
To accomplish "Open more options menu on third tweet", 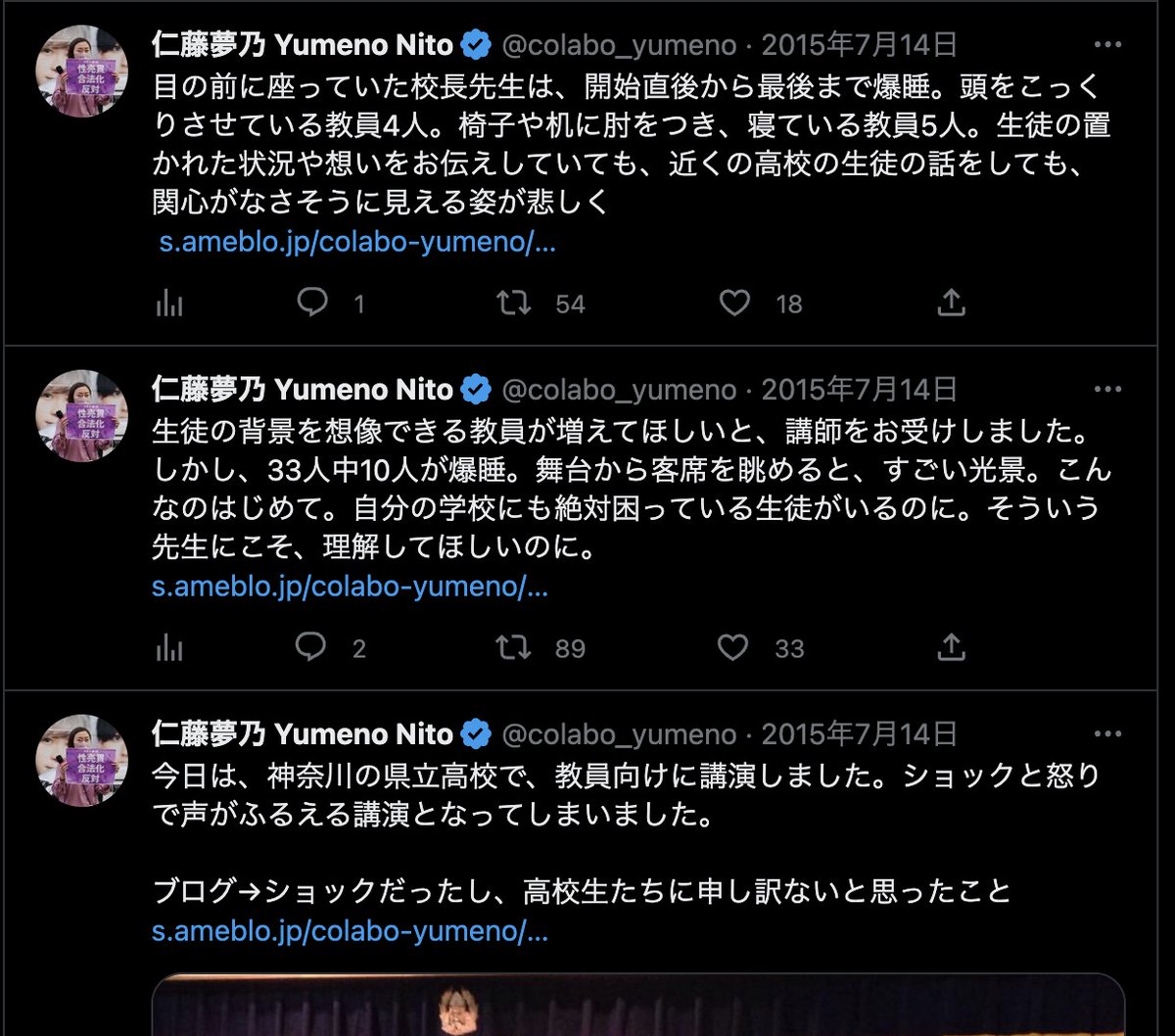I will [1106, 733].
